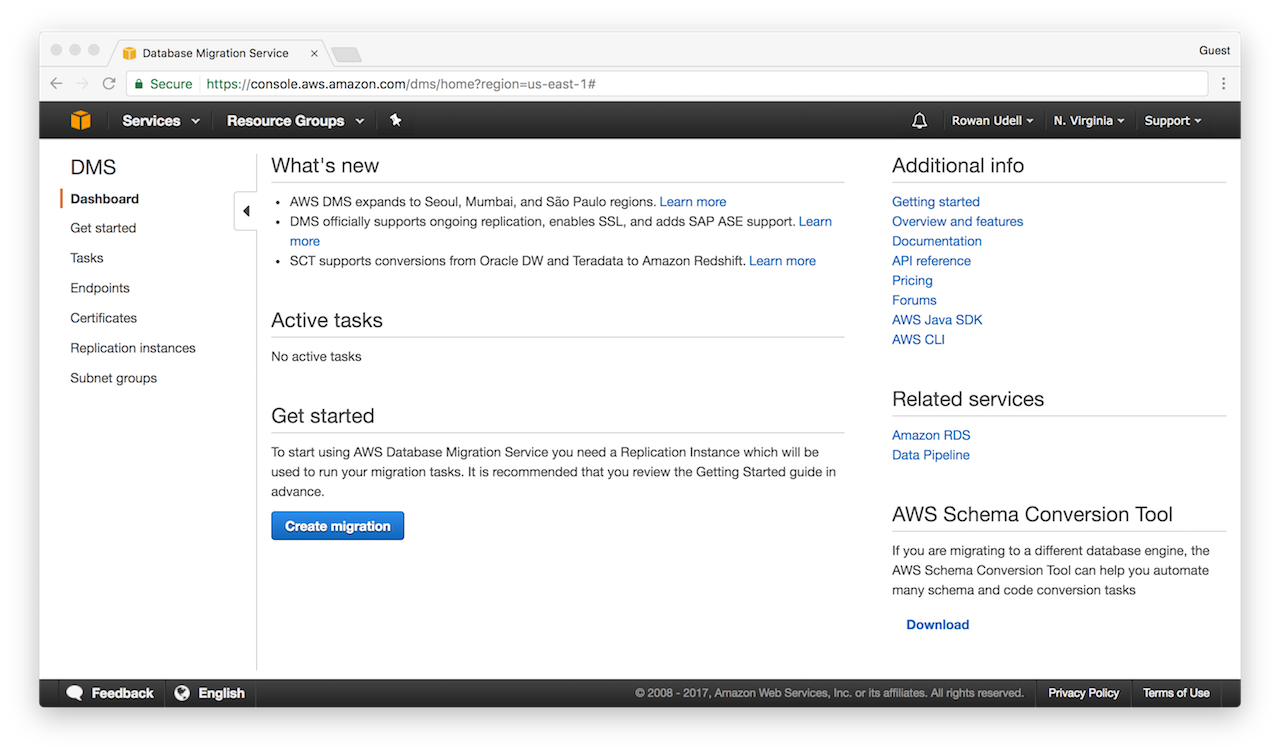Open Endpoints in the sidebar

(100, 288)
